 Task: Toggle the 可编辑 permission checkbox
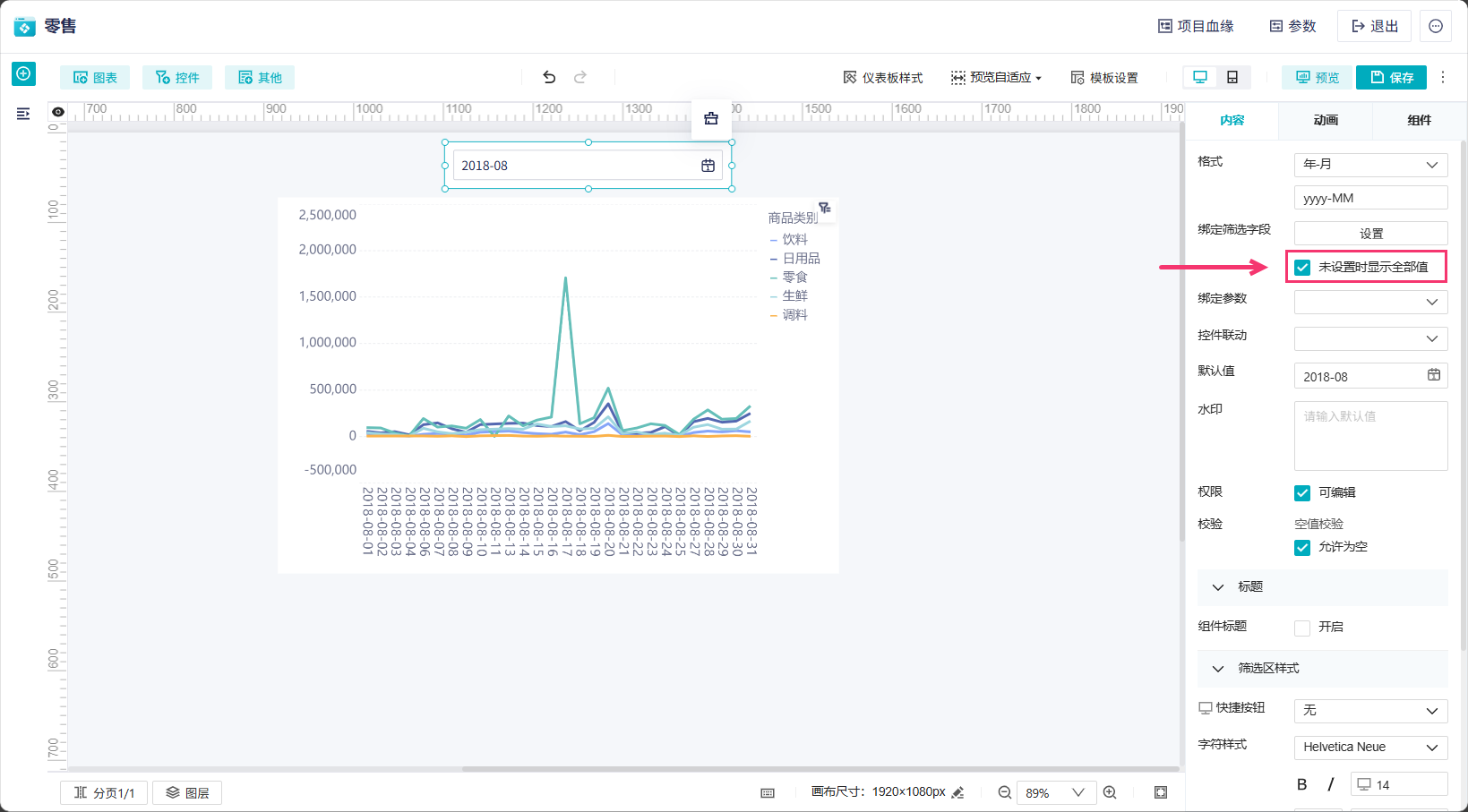pyautogui.click(x=1302, y=492)
